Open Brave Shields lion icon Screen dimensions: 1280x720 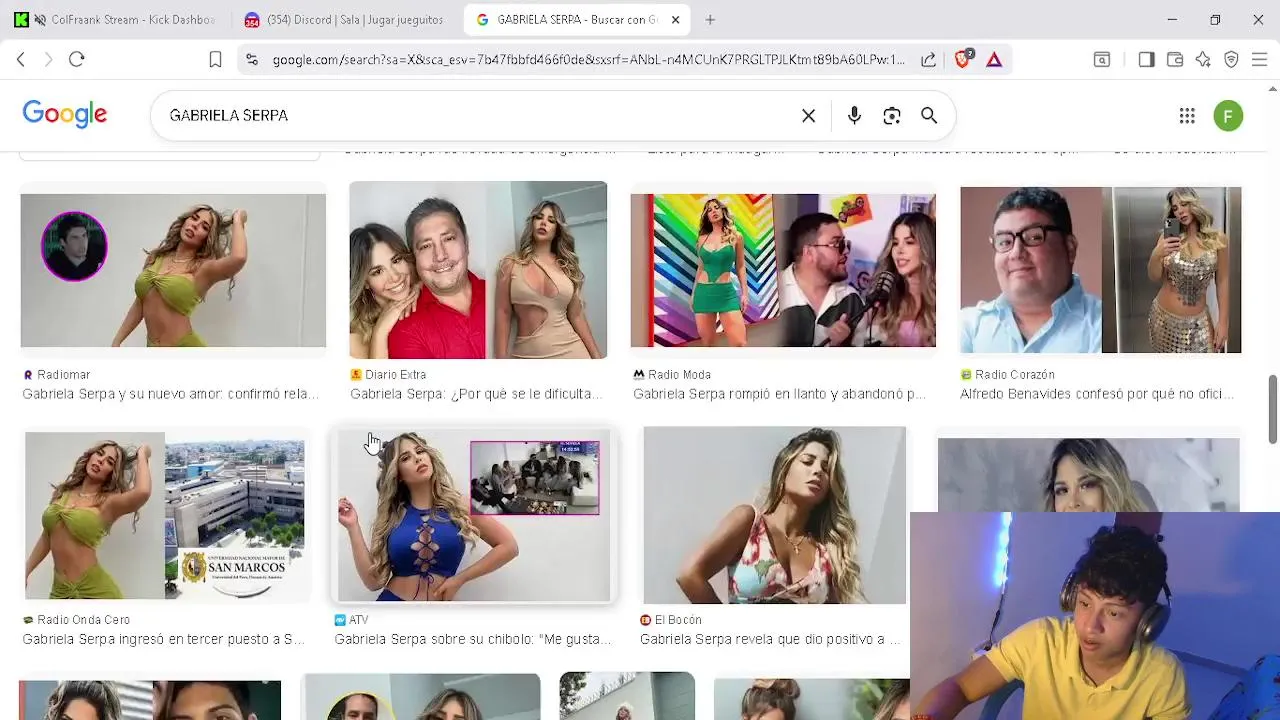[963, 60]
